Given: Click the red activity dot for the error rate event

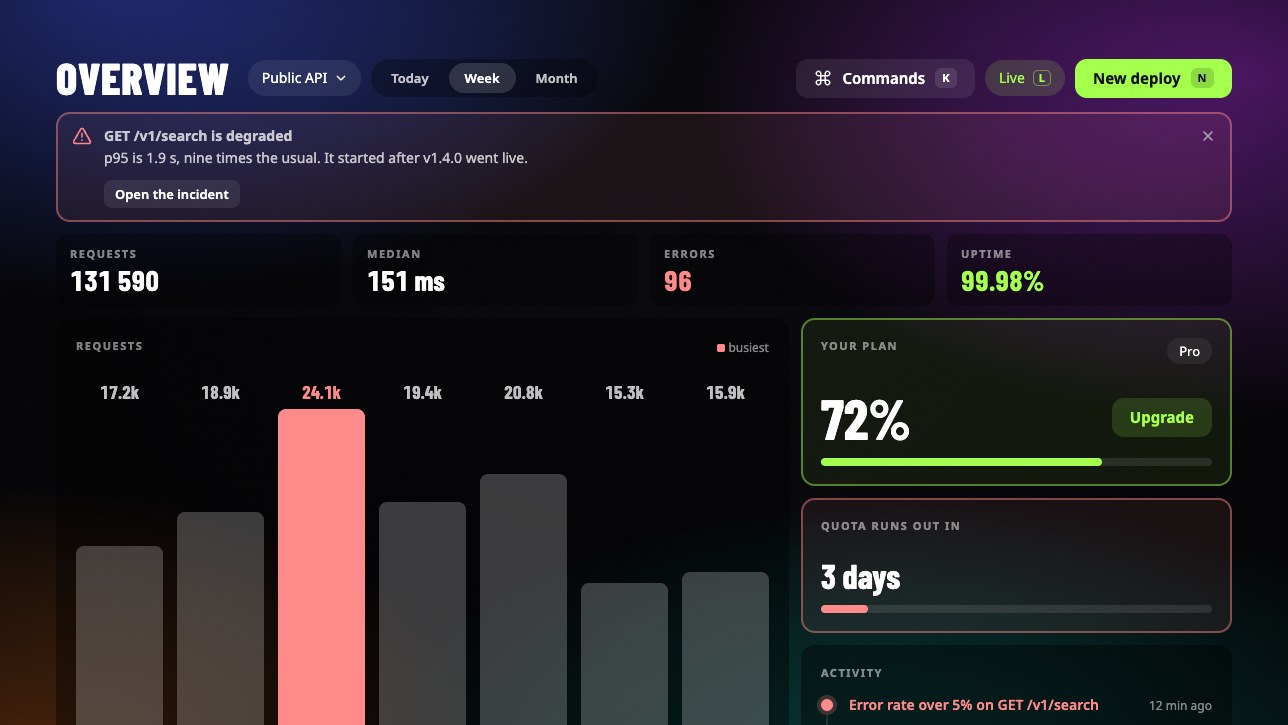Looking at the screenshot, I should point(827,705).
